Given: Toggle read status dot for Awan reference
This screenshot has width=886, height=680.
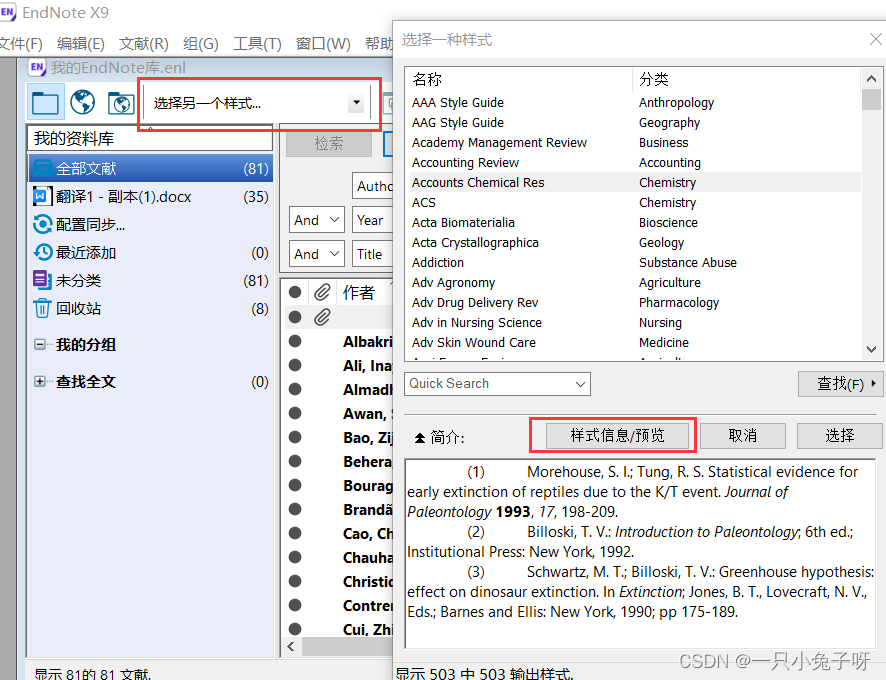Looking at the screenshot, I should pyautogui.click(x=294, y=413).
